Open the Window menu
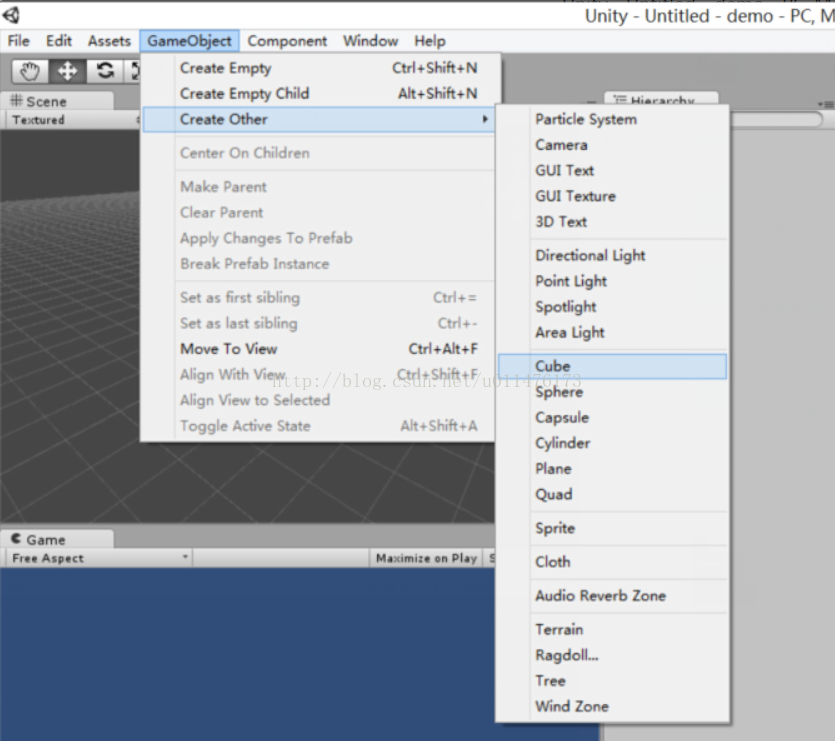Screen dimensions: 835x741 [x=371, y=41]
